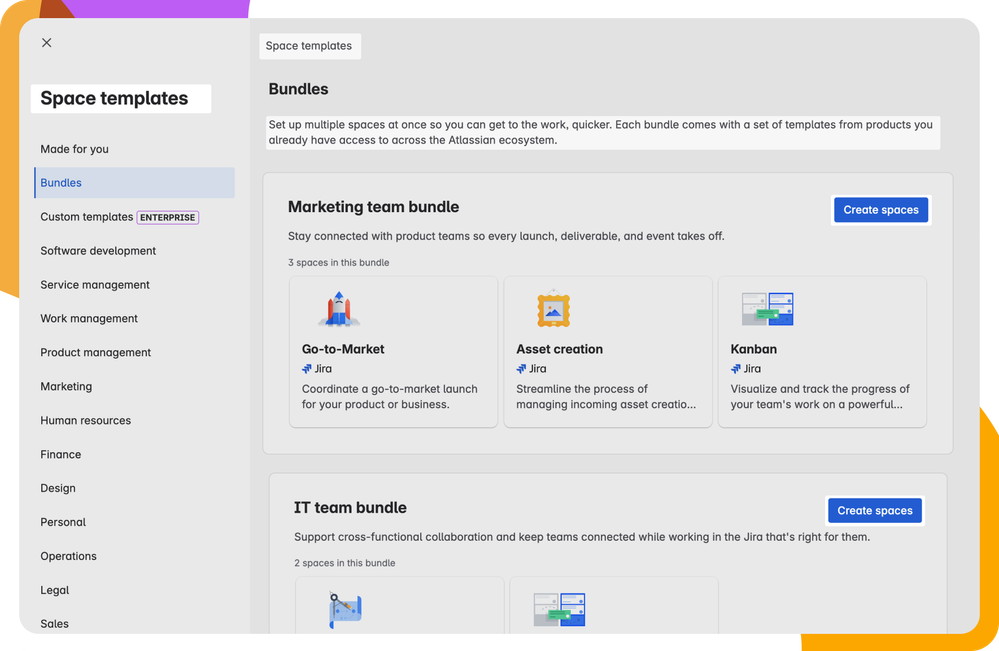The image size is (999, 651).
Task: Open the Kanban template title
Action: click(754, 349)
